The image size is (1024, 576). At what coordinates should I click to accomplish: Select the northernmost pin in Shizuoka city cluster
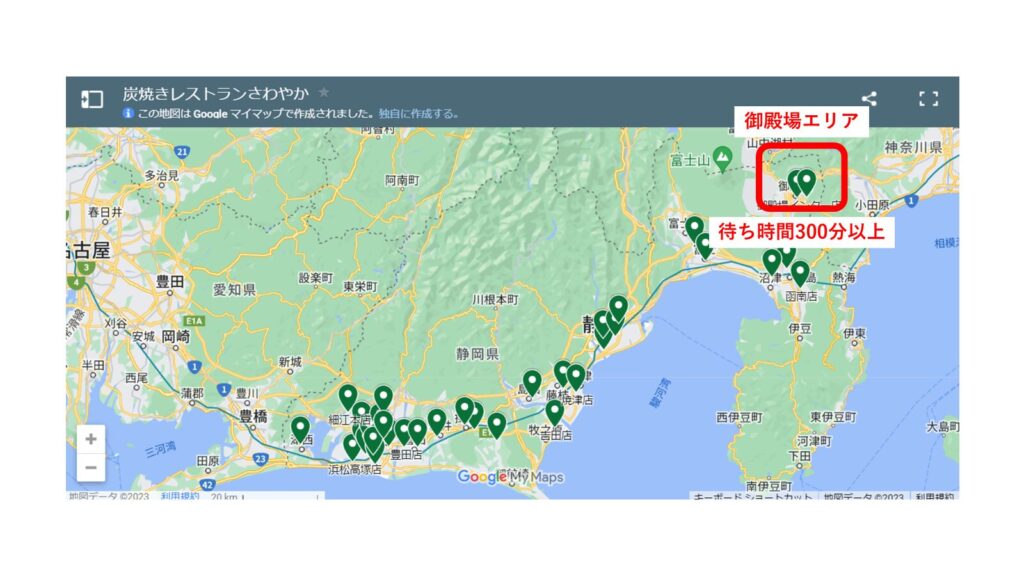click(x=618, y=308)
